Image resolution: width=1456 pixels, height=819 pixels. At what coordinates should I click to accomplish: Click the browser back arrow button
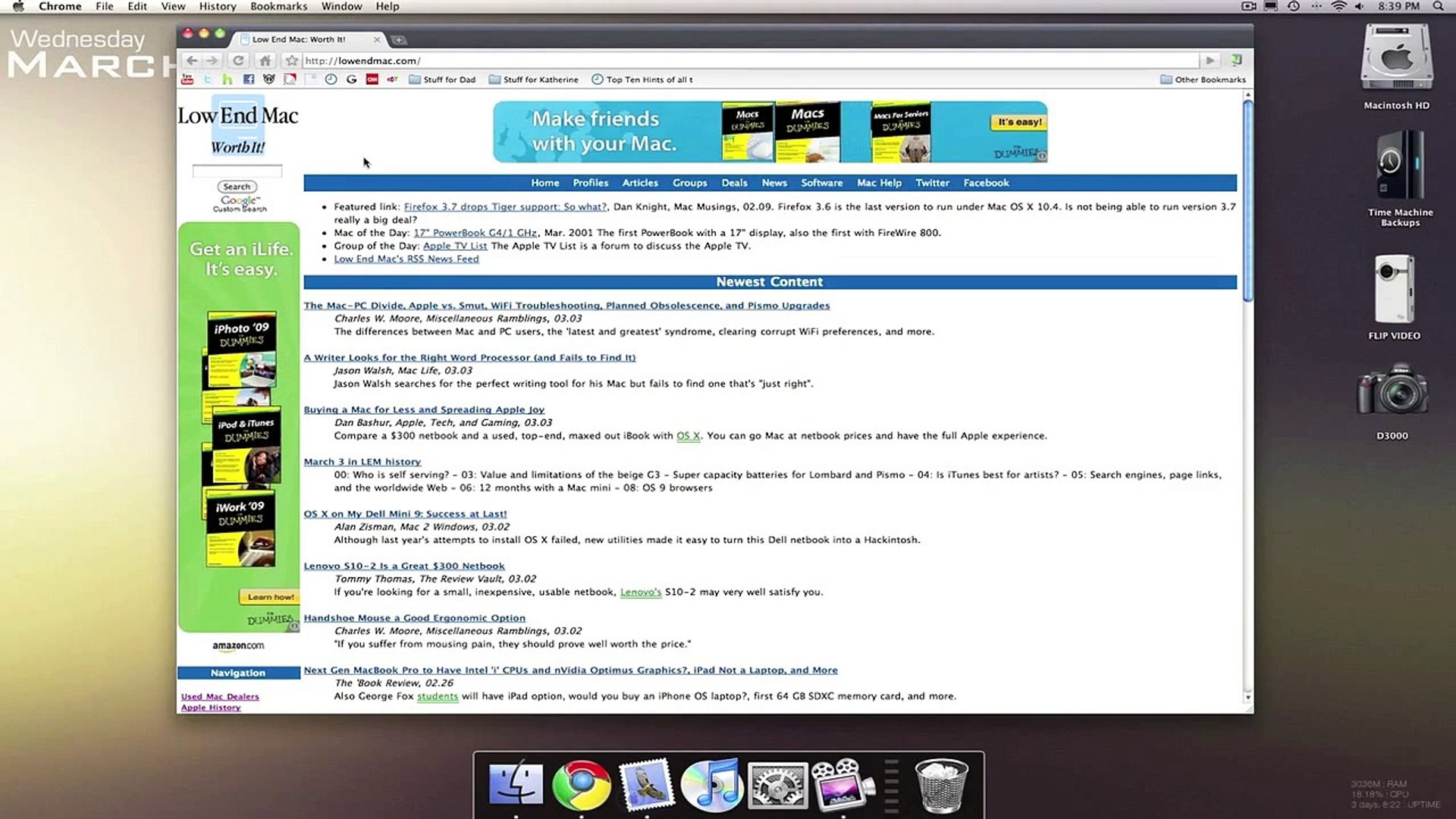click(x=192, y=61)
